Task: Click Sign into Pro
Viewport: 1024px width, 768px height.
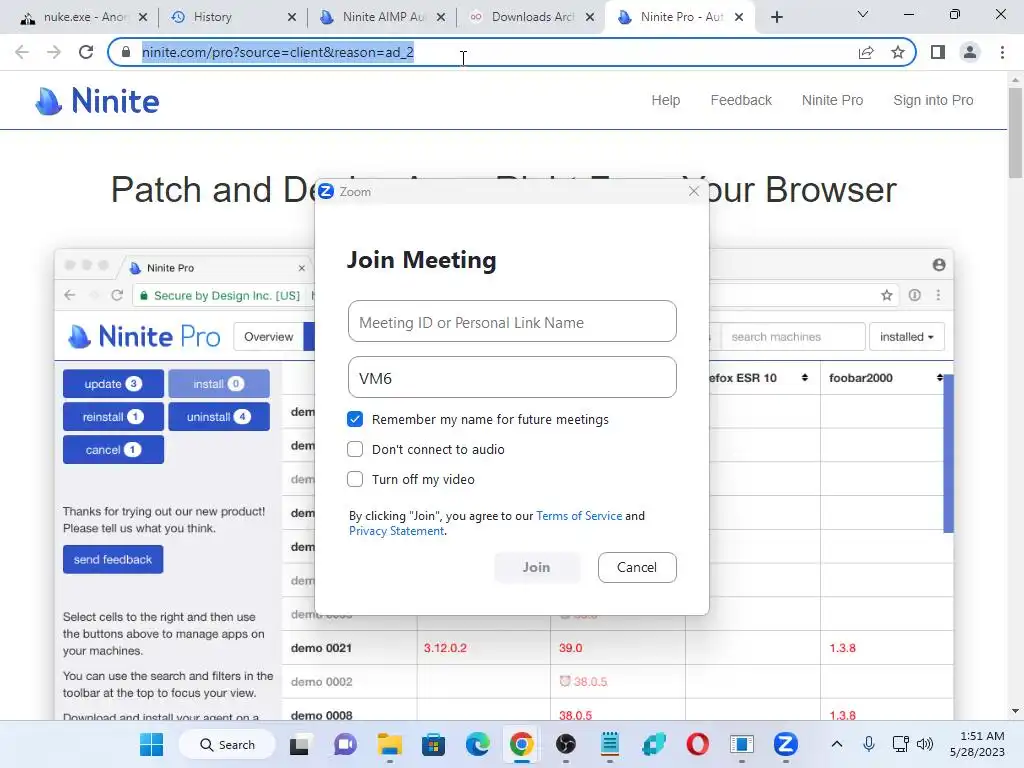Action: 933,101
